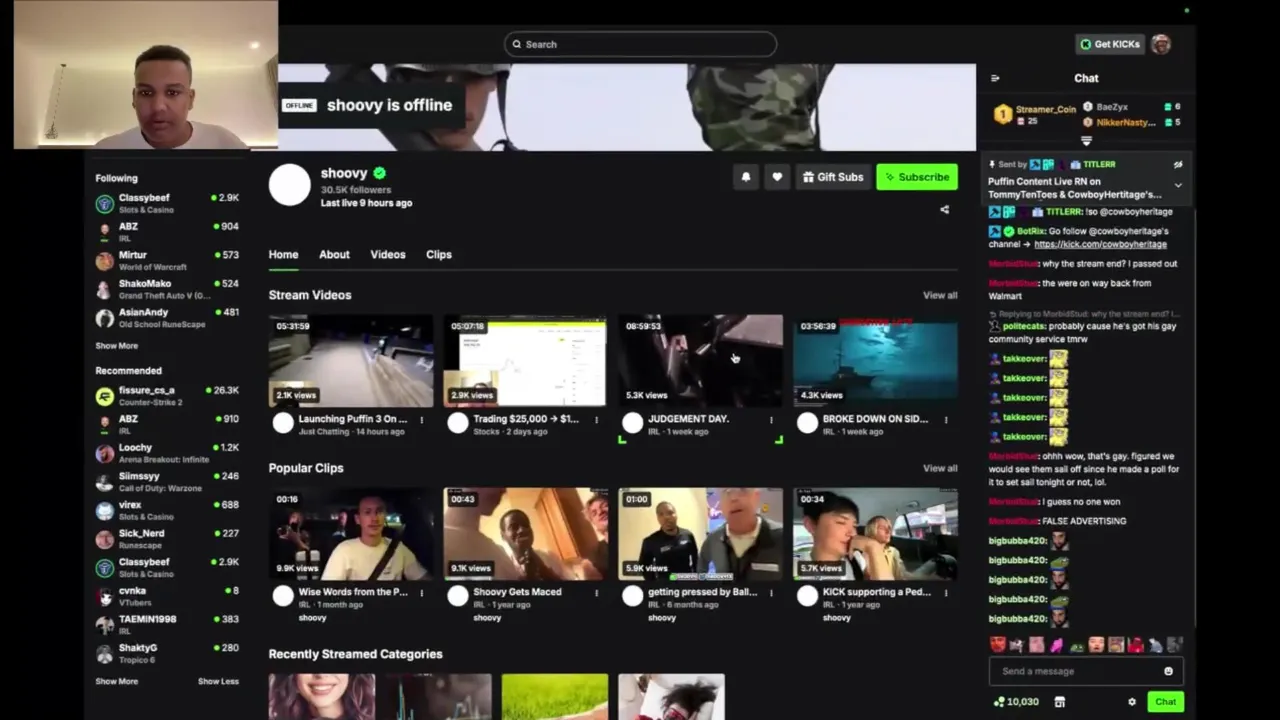Open user profile avatar at top right
Image resolution: width=1280 pixels, height=720 pixels.
[1161, 44]
